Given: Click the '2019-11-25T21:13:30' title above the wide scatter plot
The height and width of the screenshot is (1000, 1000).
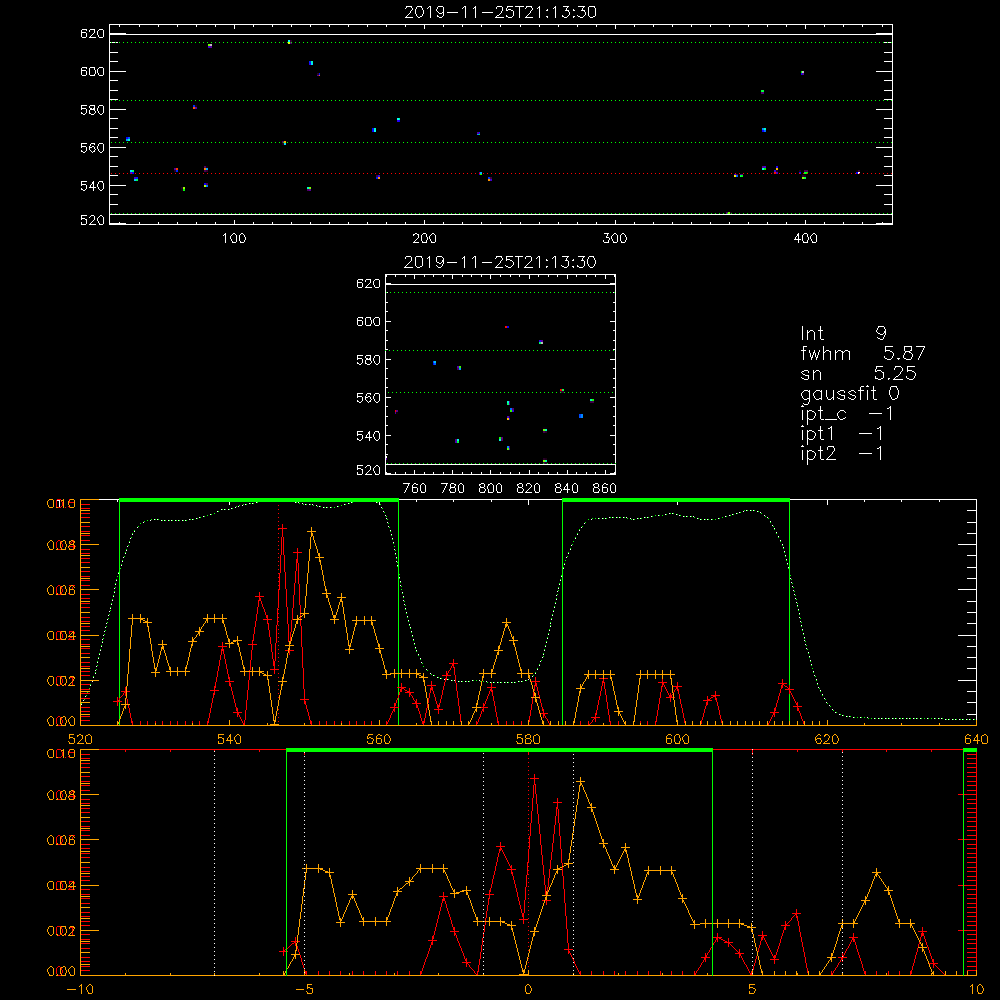Looking at the screenshot, I should [500, 12].
